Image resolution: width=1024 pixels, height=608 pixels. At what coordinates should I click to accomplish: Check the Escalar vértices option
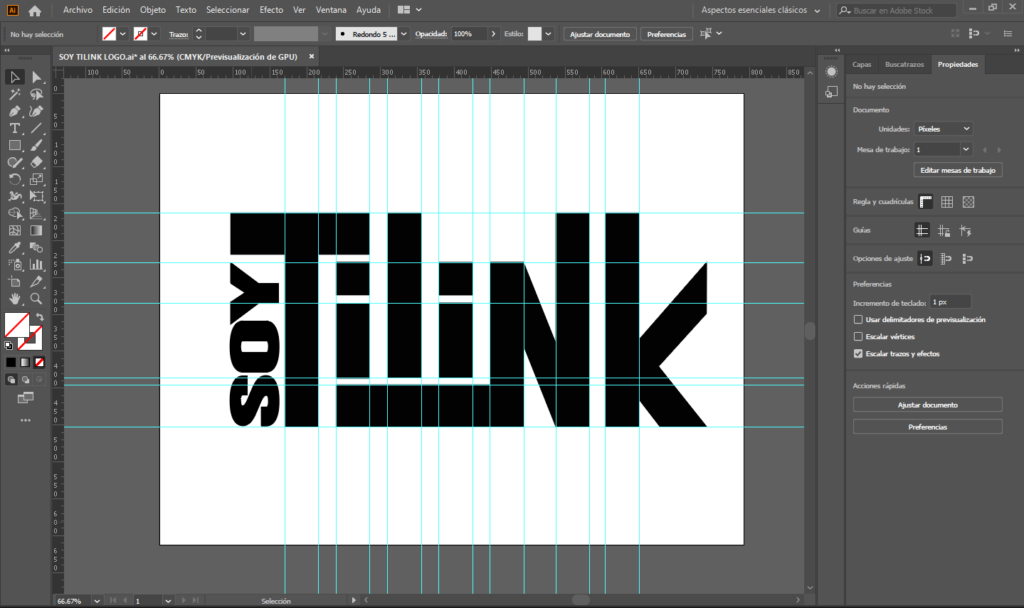(x=858, y=337)
